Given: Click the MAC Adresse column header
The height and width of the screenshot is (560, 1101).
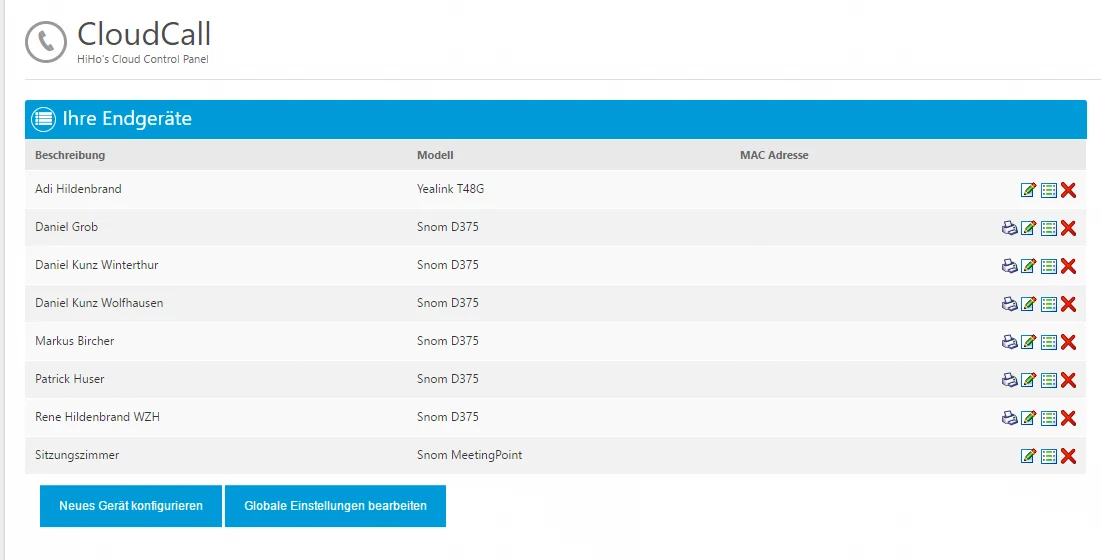Looking at the screenshot, I should click(774, 155).
